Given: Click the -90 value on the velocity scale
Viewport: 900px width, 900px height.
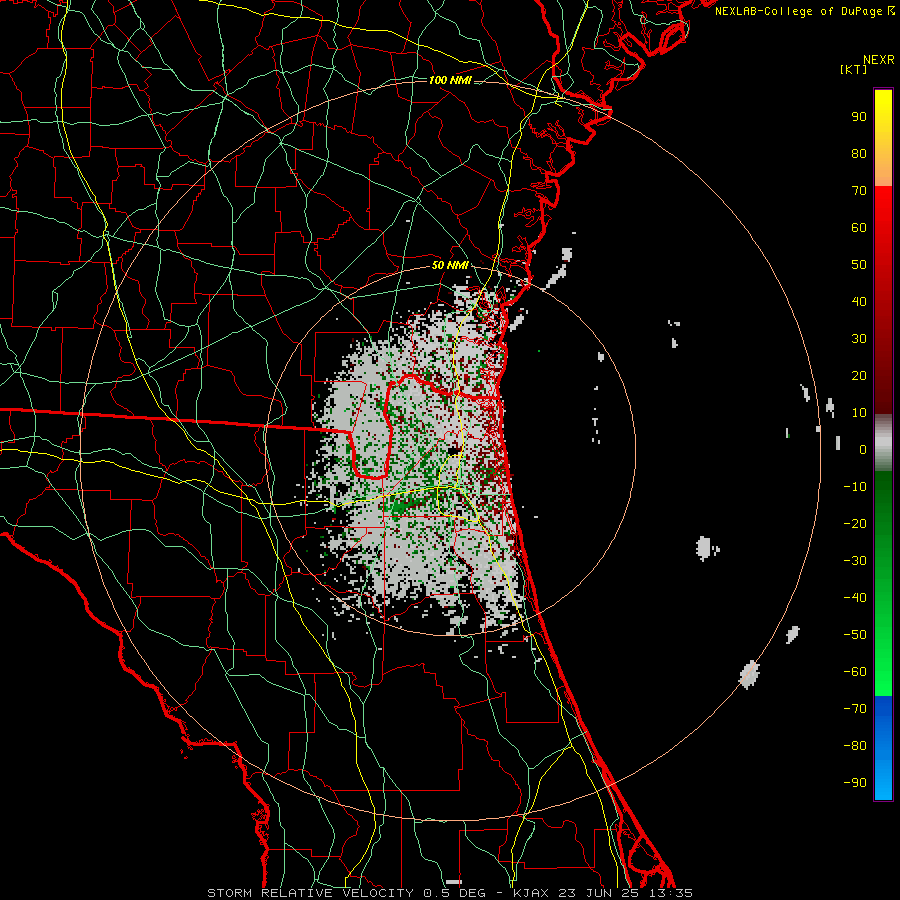Looking at the screenshot, I should pos(855,783).
